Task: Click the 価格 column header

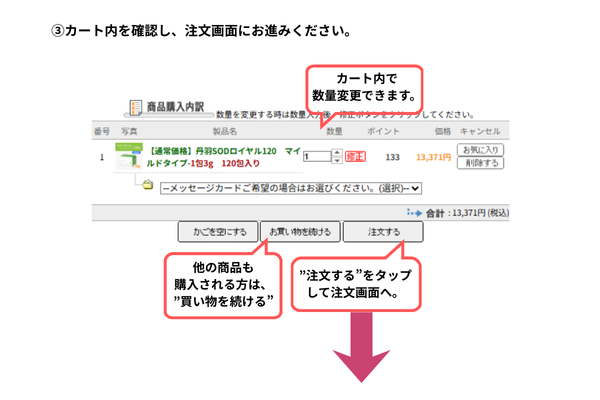Action: (x=442, y=131)
